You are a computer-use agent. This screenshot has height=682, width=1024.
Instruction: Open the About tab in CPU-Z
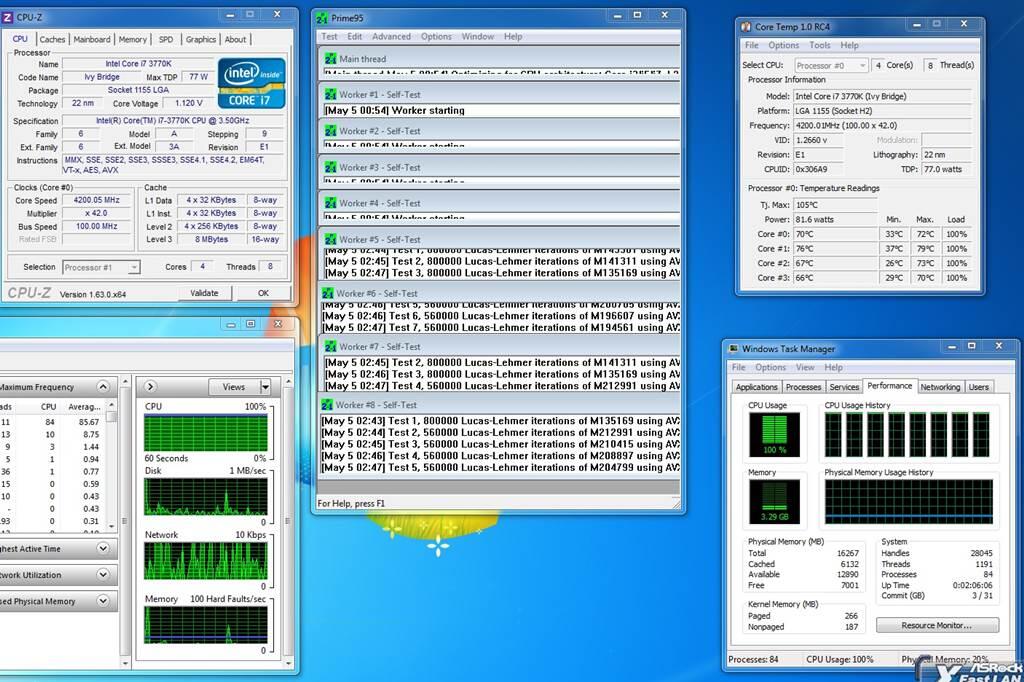pos(235,39)
